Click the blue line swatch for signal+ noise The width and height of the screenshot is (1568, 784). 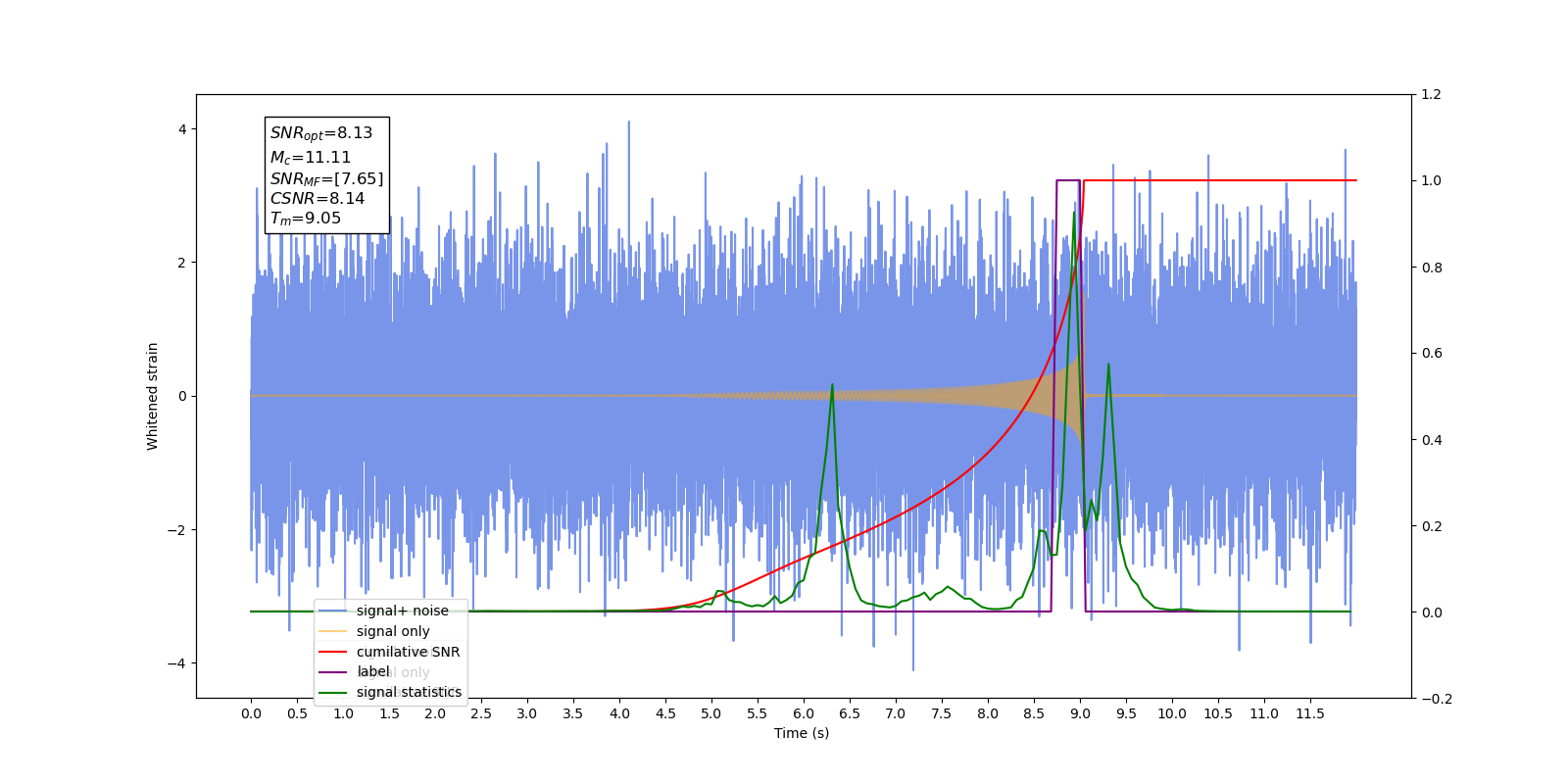point(333,611)
